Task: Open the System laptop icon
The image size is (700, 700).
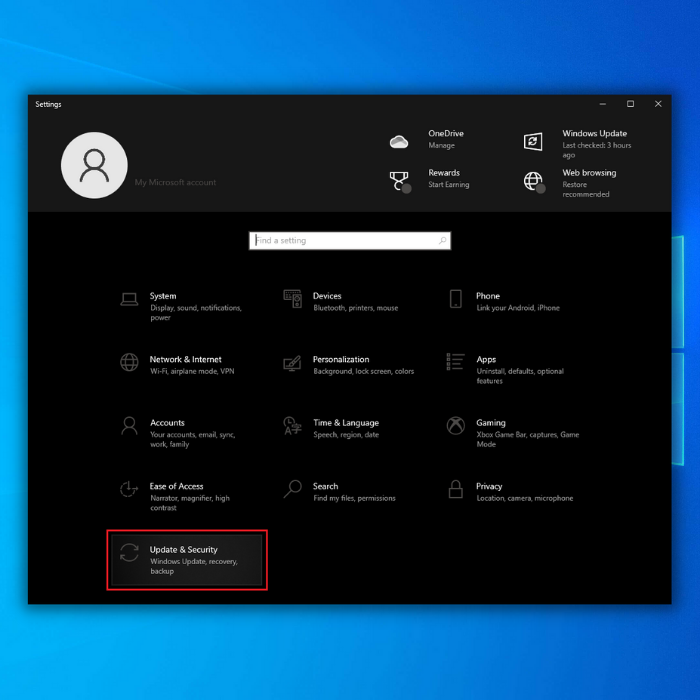Action: tap(129, 299)
